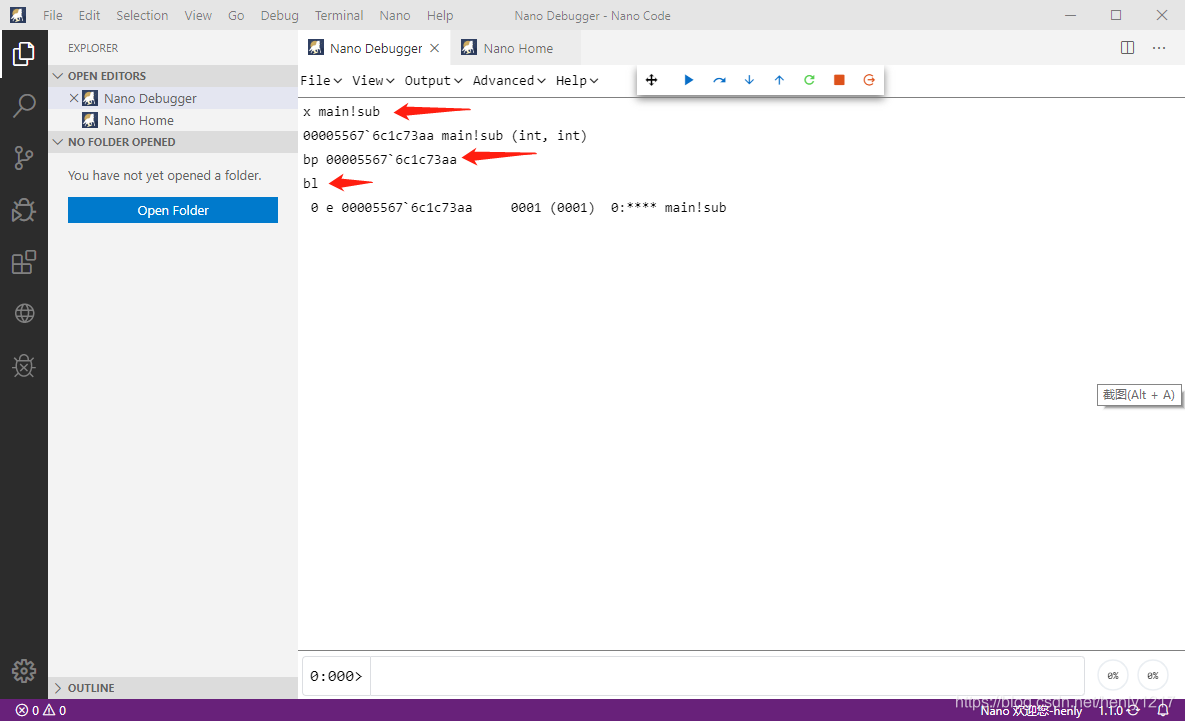Click the 'bl' command line
Viewport: 1185px width, 721px height.
311,183
